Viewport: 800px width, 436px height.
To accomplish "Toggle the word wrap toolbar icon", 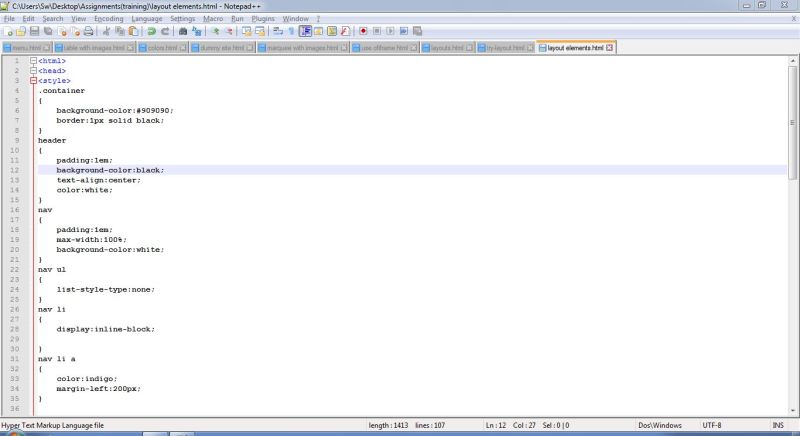I will coord(278,31).
